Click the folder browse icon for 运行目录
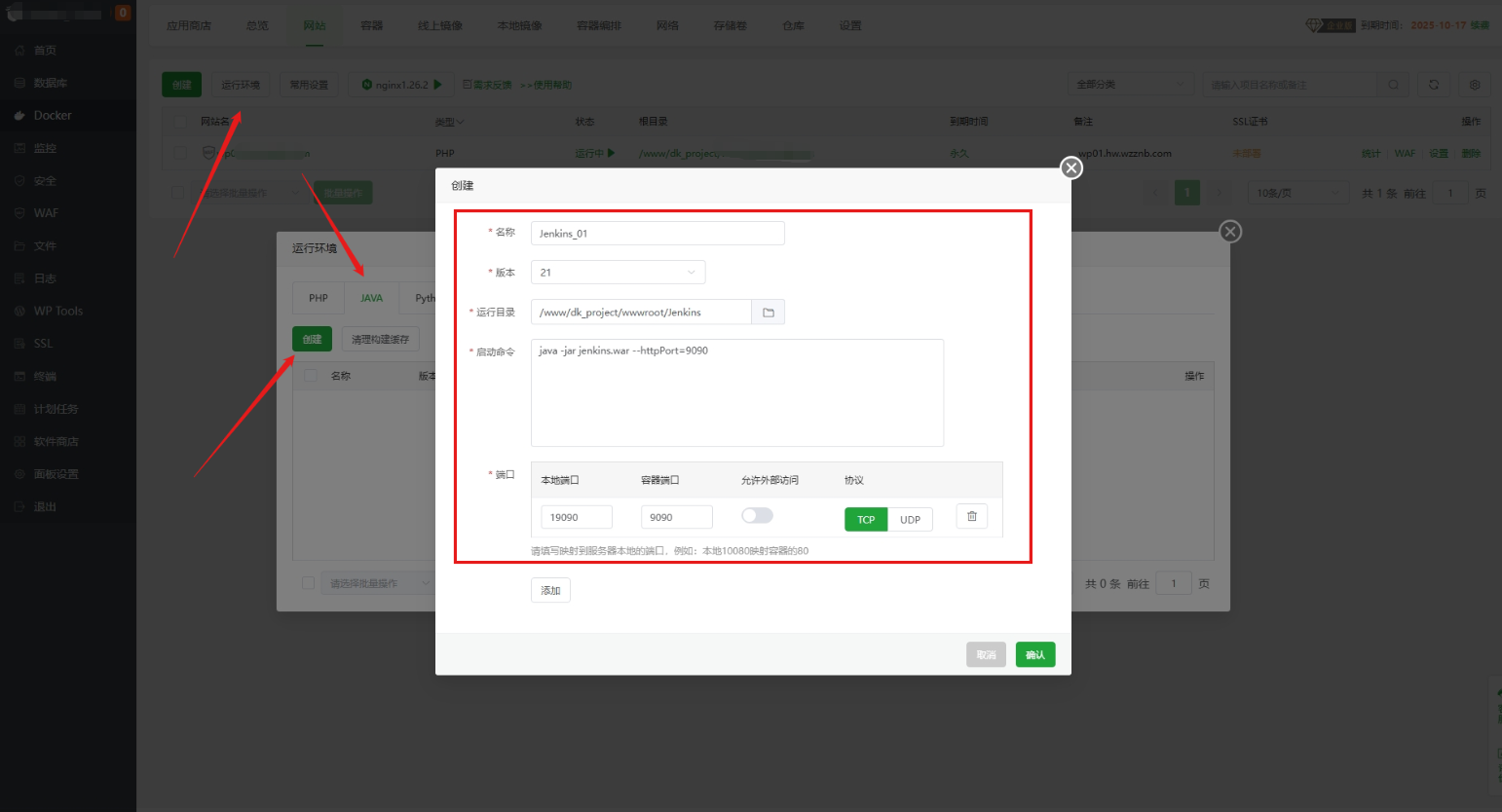1502x812 pixels. click(x=768, y=313)
